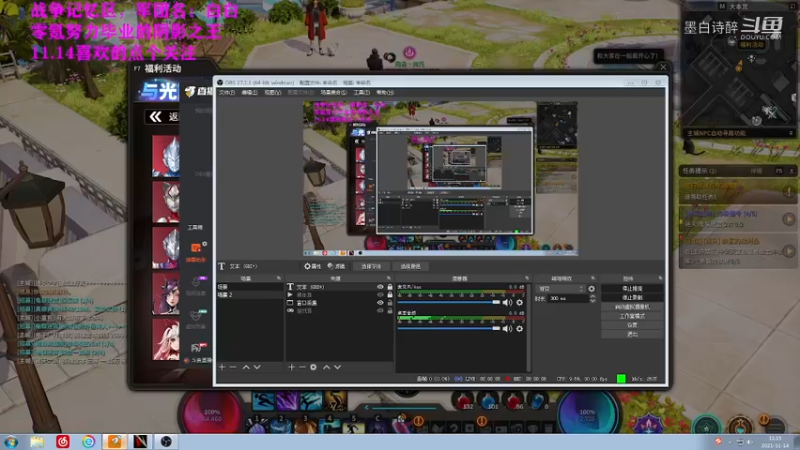Toggle visibility eye of 文本 (GDI+) source

380,287
